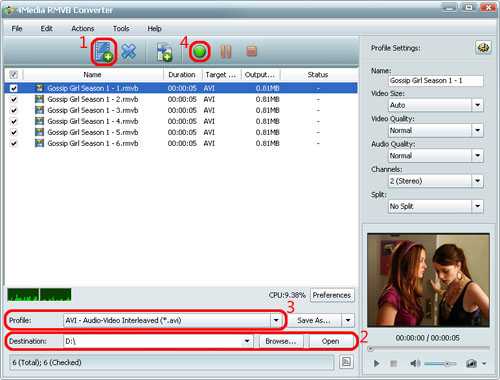Select row Gossip Girl Season 1 - 6.rmvb
Image resolution: width=500 pixels, height=380 pixels.
181,143
